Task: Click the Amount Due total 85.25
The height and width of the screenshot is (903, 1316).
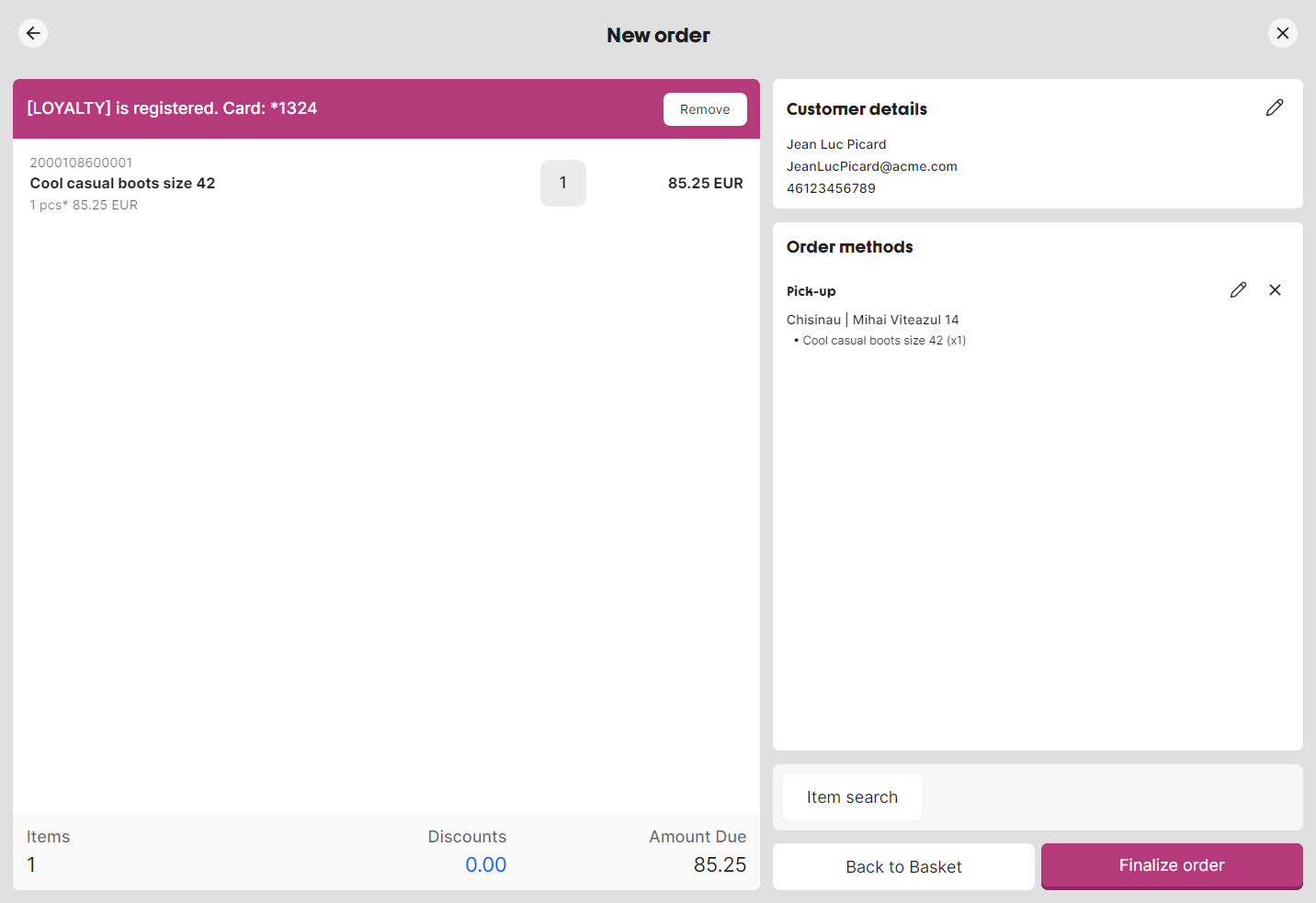Action: click(x=720, y=864)
